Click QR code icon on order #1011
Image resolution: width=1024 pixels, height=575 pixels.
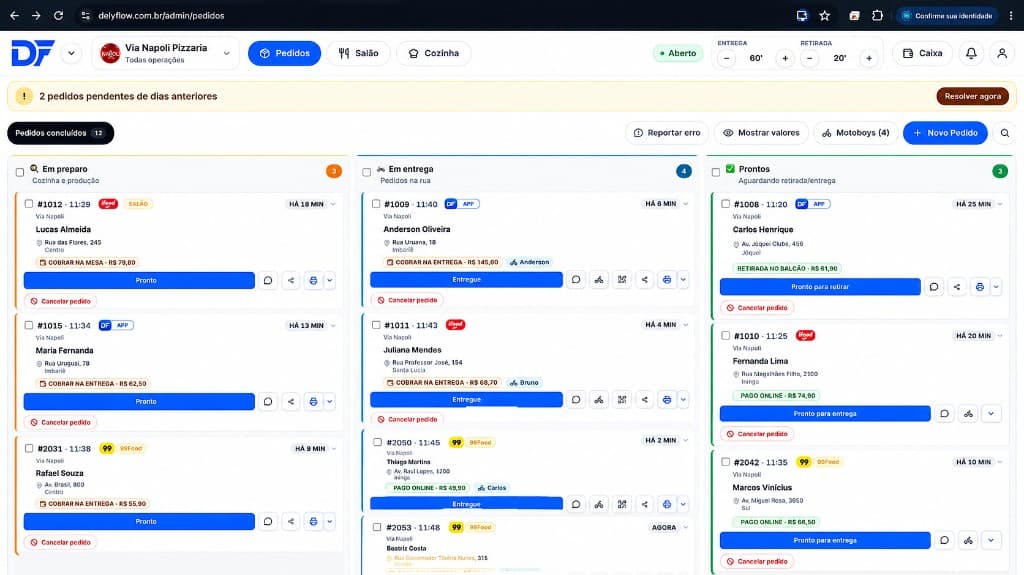(x=622, y=399)
